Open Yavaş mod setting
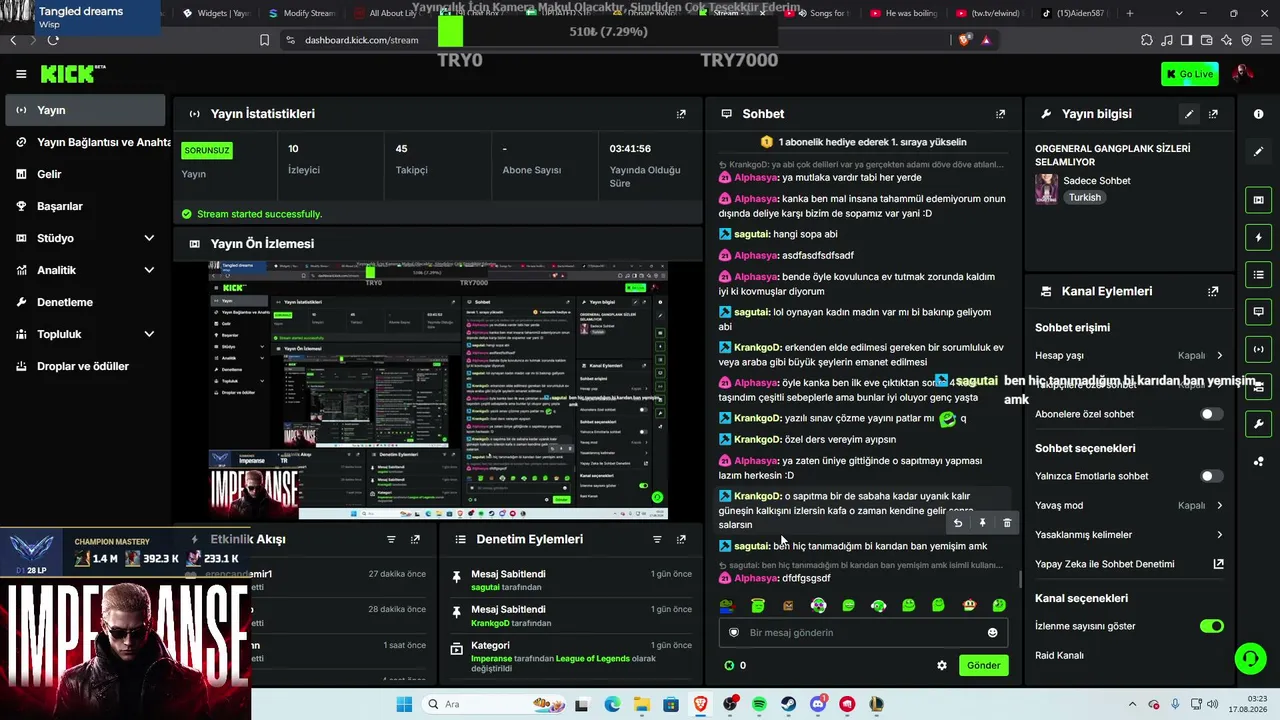The image size is (1280, 720). tap(1129, 505)
